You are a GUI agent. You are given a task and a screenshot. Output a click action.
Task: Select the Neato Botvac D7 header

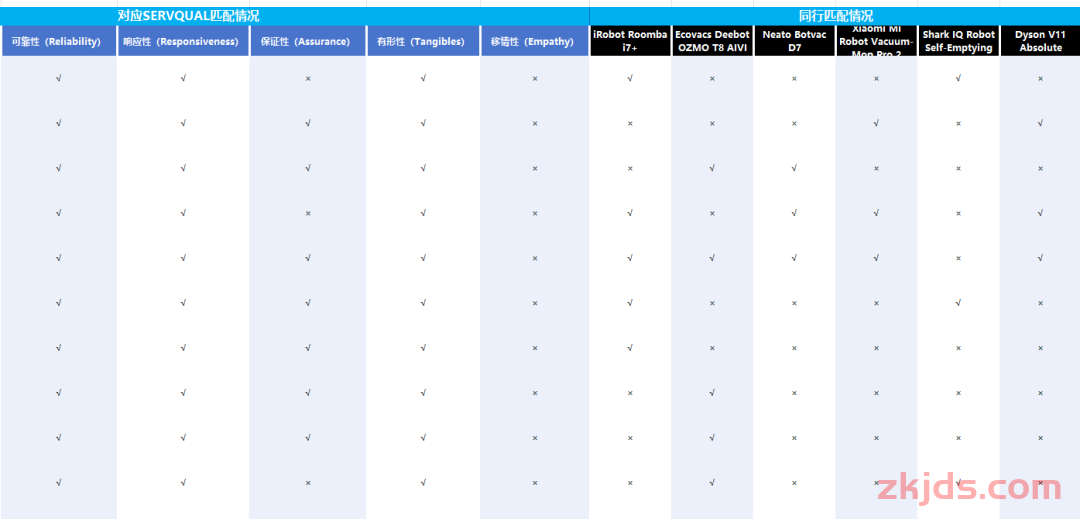click(794, 41)
